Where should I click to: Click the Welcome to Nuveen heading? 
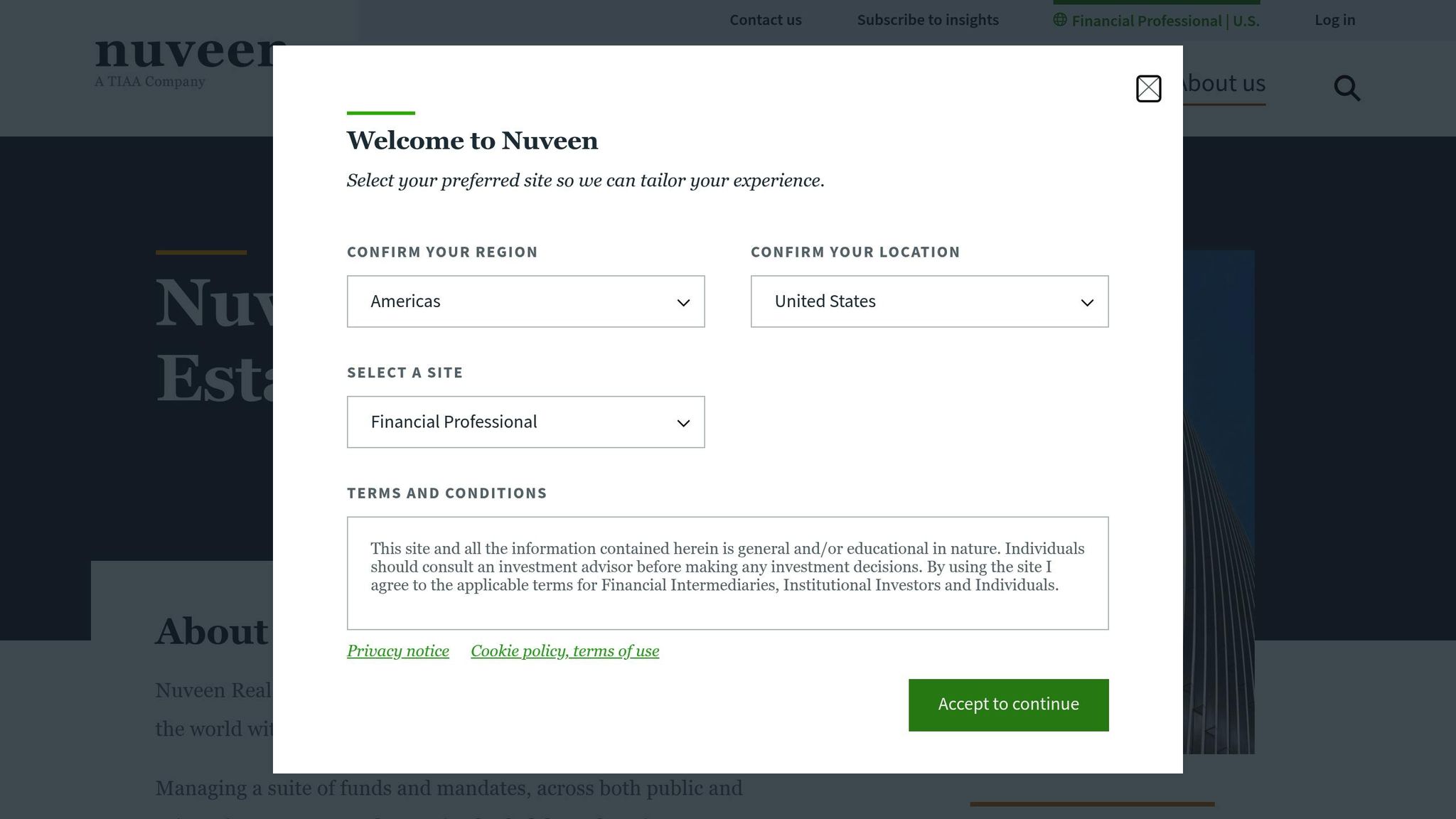coord(472,141)
